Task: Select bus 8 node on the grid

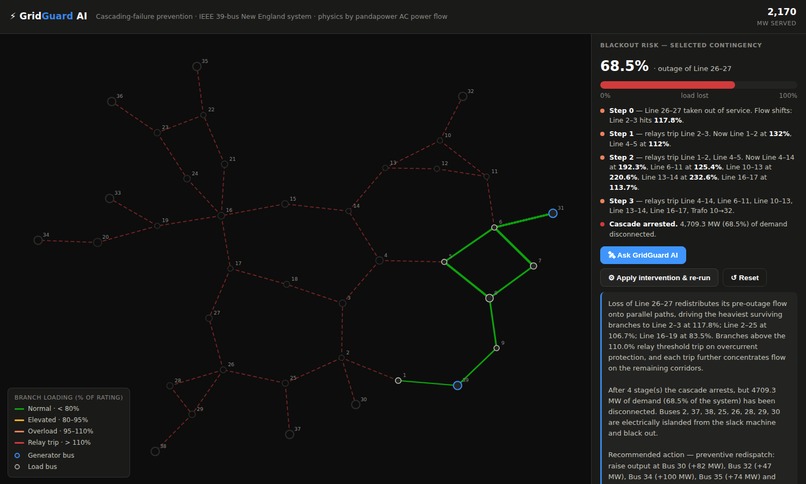Action: tap(489, 298)
